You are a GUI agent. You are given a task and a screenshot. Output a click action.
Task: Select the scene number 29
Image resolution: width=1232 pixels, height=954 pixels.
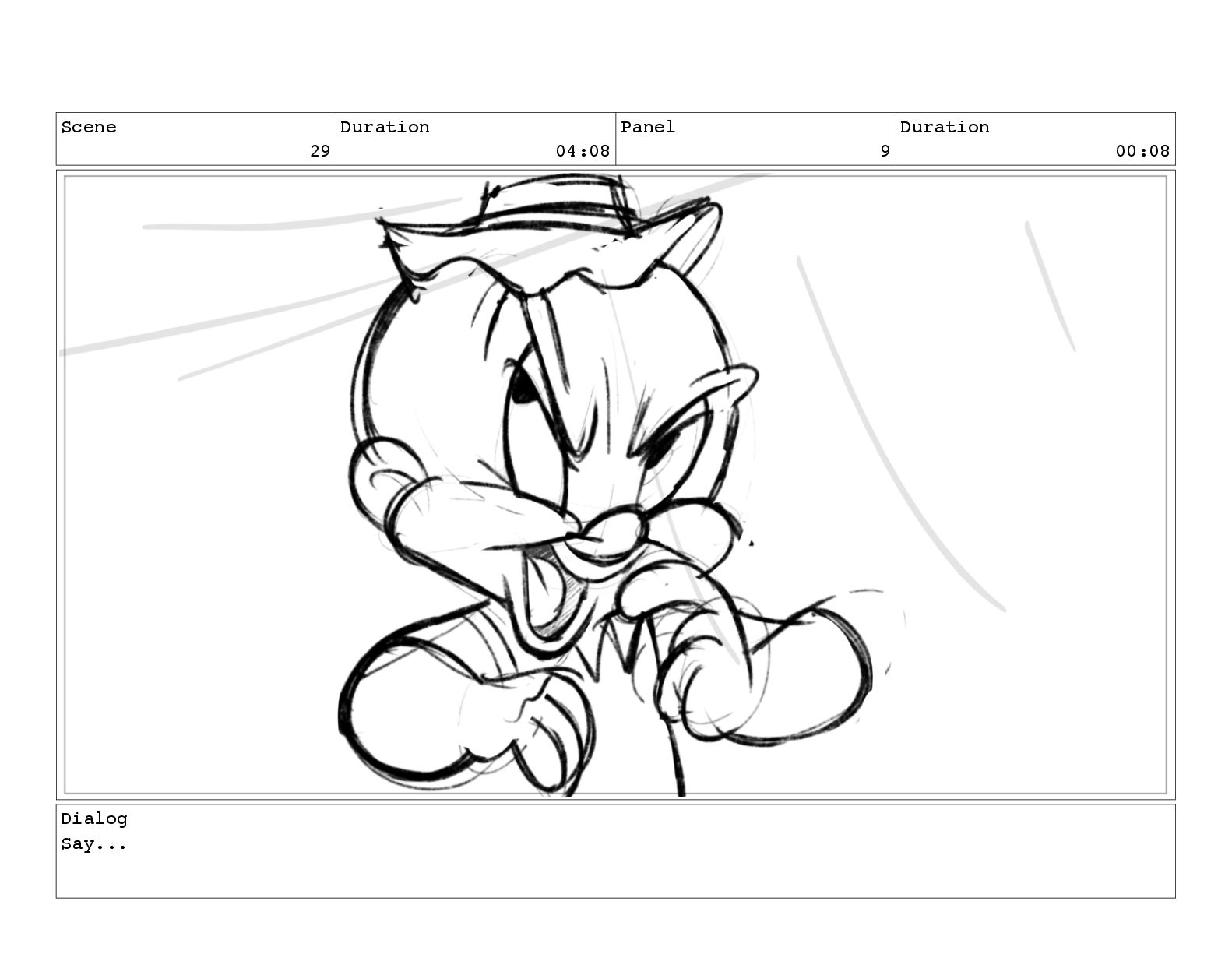320,151
